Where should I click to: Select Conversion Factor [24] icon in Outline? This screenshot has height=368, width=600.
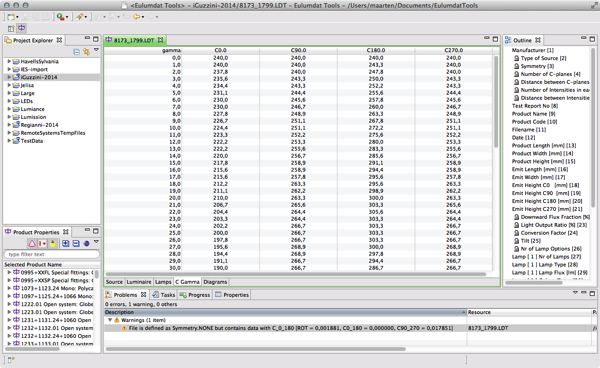tap(516, 233)
